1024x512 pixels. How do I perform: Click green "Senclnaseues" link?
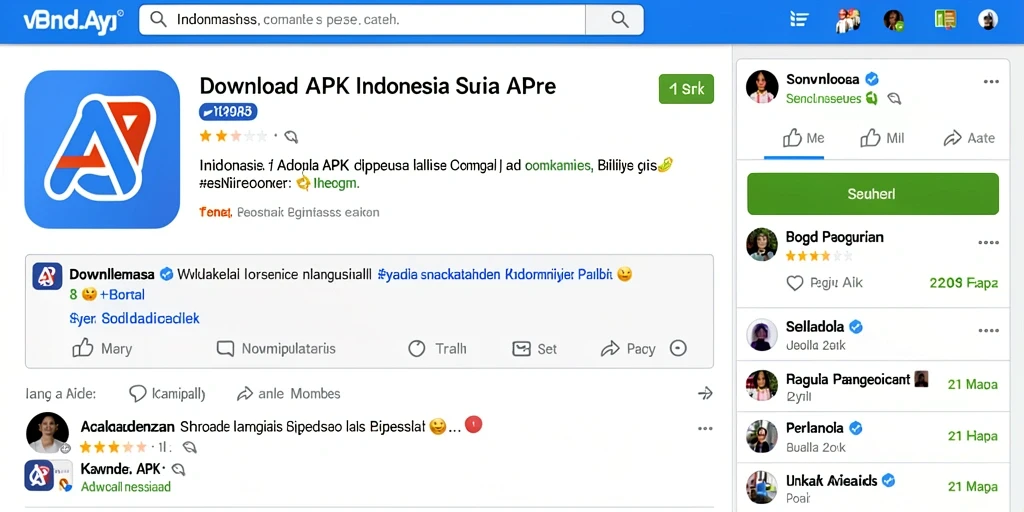coord(824,99)
